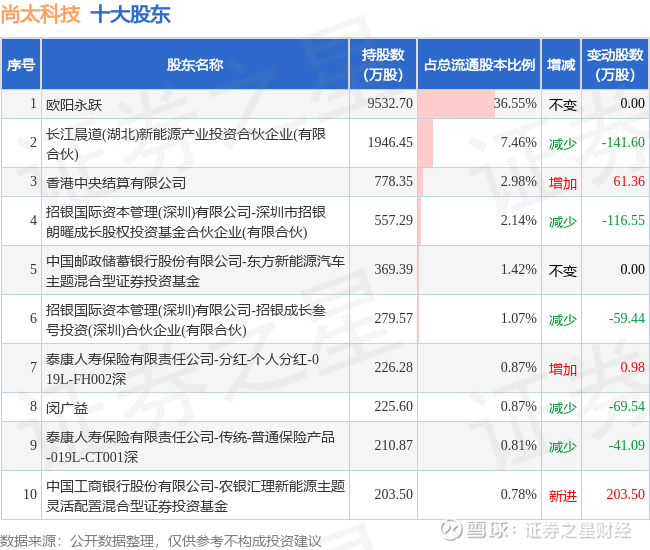The image size is (650, 550).
Task: Select shareholder 泰康人寿-传统-普通保险产品-019L-CT001深
Action: click(x=190, y=446)
